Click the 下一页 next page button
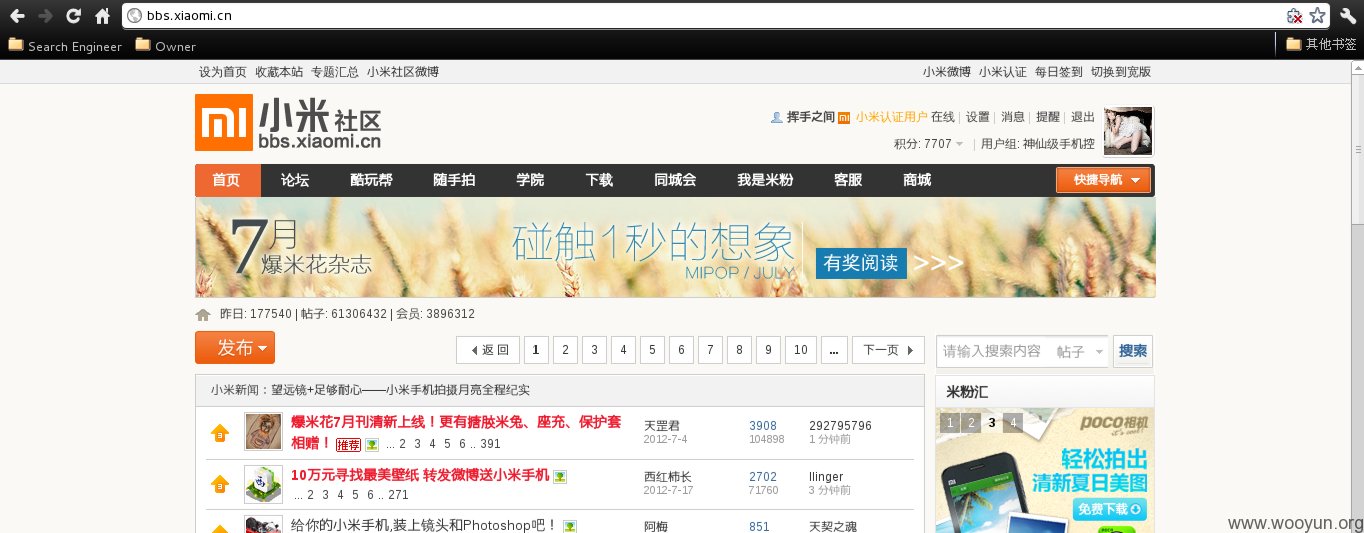Viewport: 1364px width, 533px height. (888, 350)
